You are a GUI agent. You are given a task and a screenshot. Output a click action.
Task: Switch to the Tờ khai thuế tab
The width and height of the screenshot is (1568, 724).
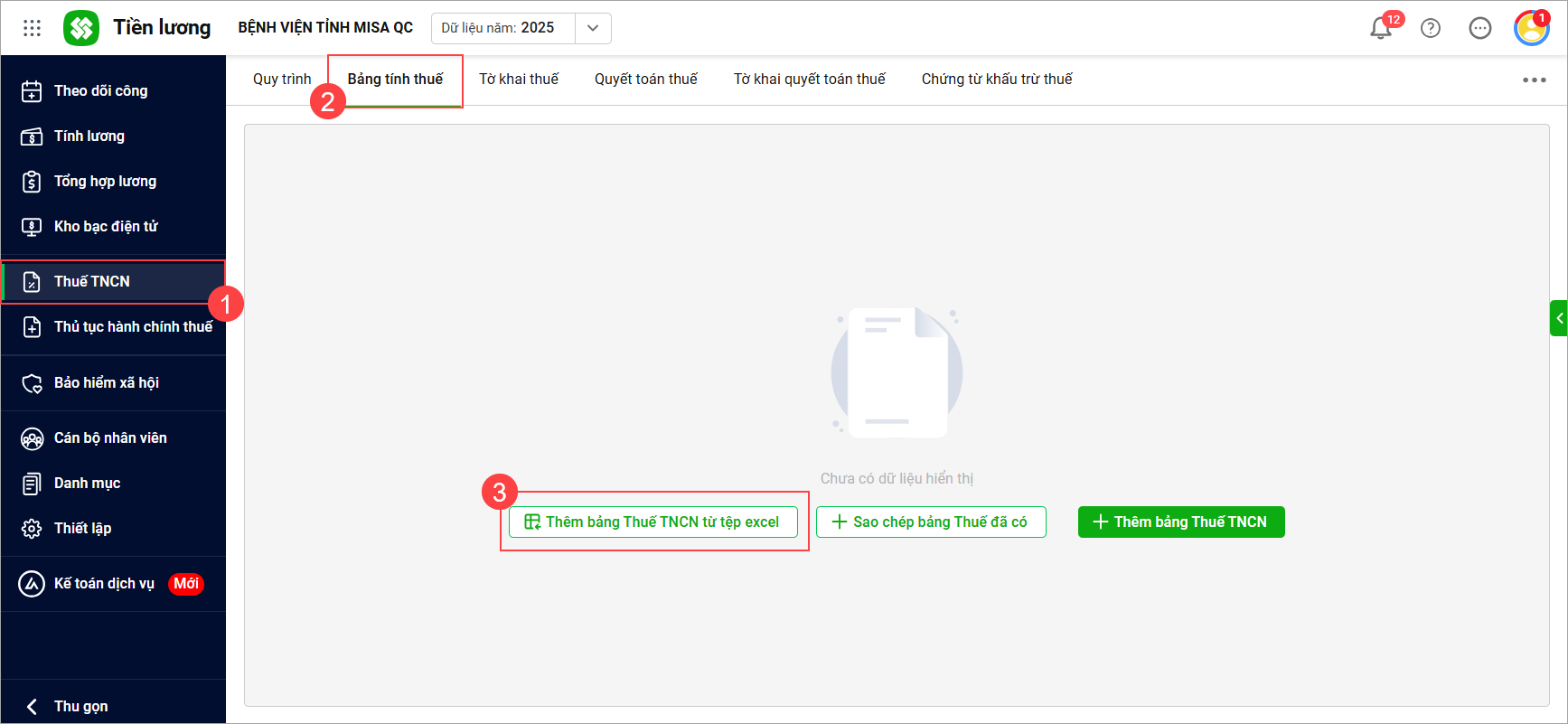click(x=519, y=80)
